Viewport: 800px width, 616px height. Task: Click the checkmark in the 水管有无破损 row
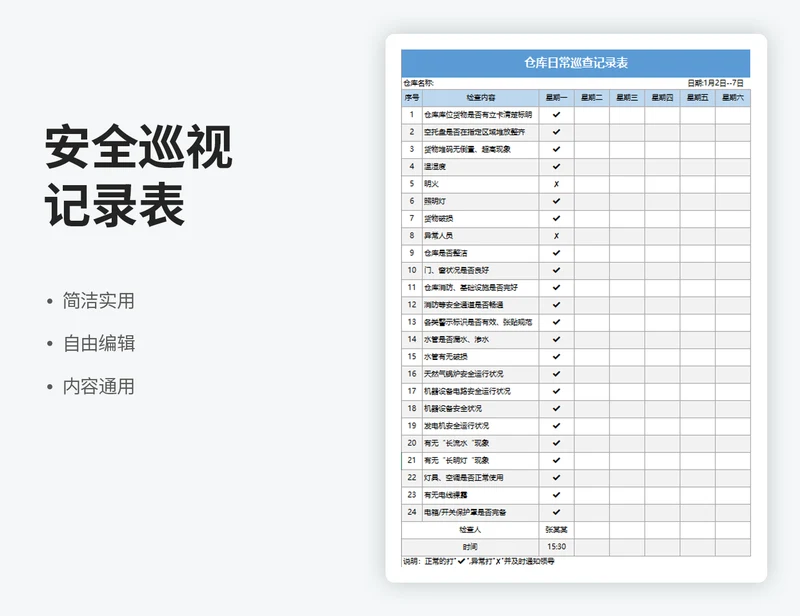coord(556,357)
